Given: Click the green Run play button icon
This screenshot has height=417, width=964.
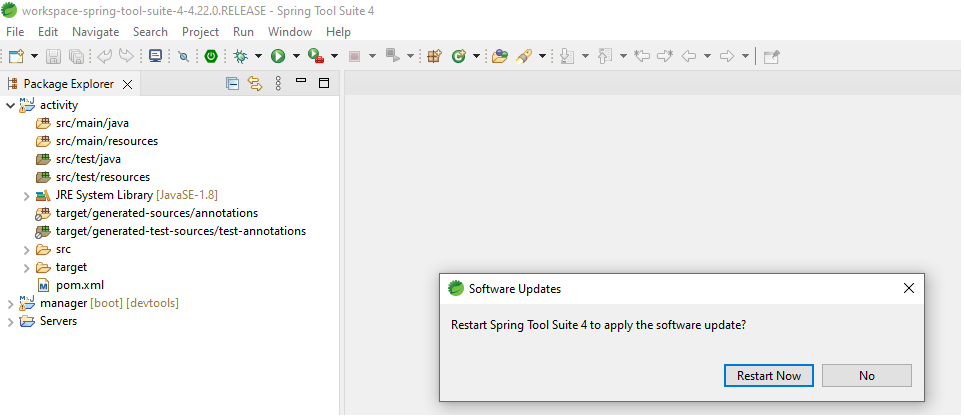Looking at the screenshot, I should (x=278, y=56).
